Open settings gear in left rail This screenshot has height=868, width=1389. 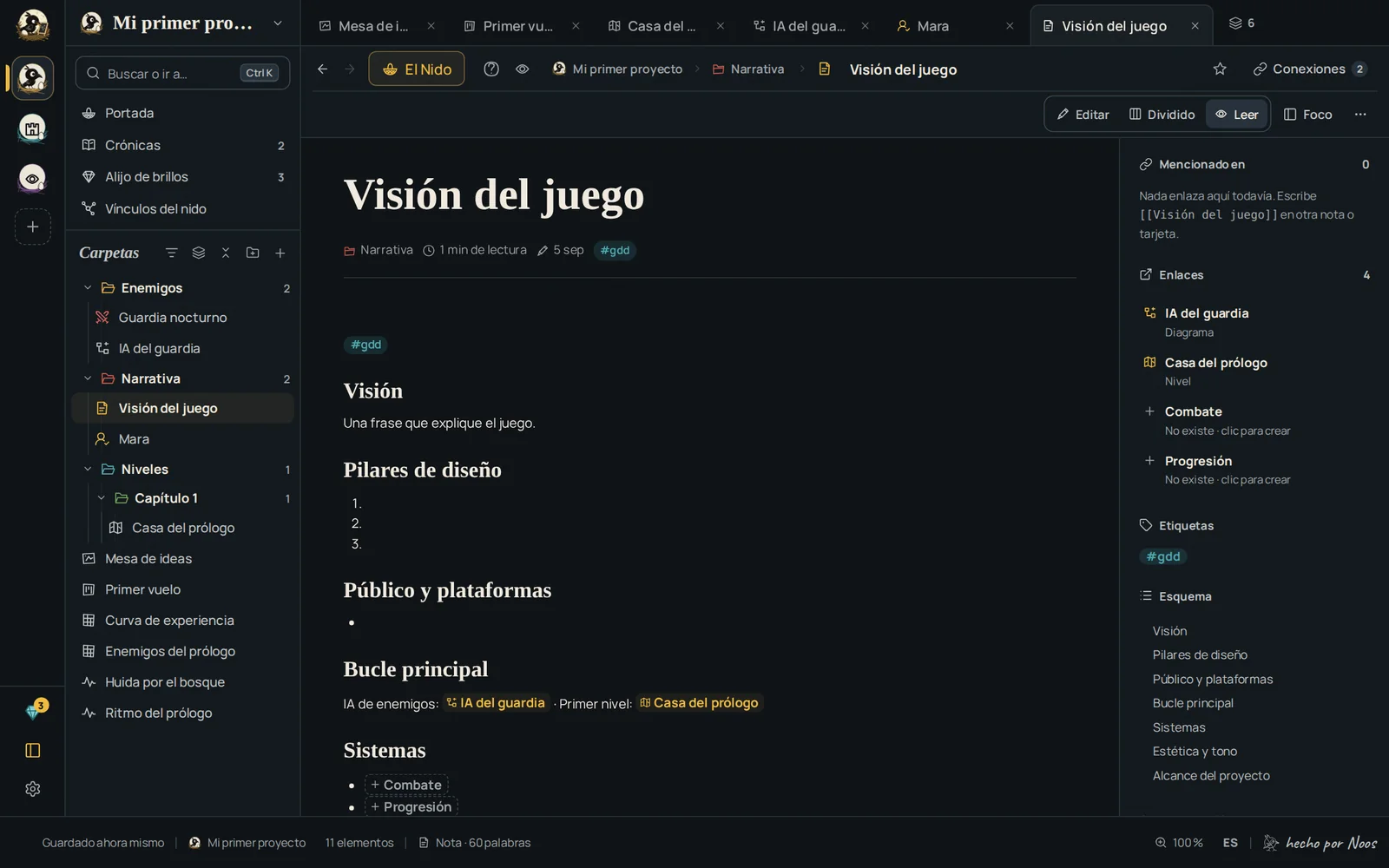tap(33, 789)
